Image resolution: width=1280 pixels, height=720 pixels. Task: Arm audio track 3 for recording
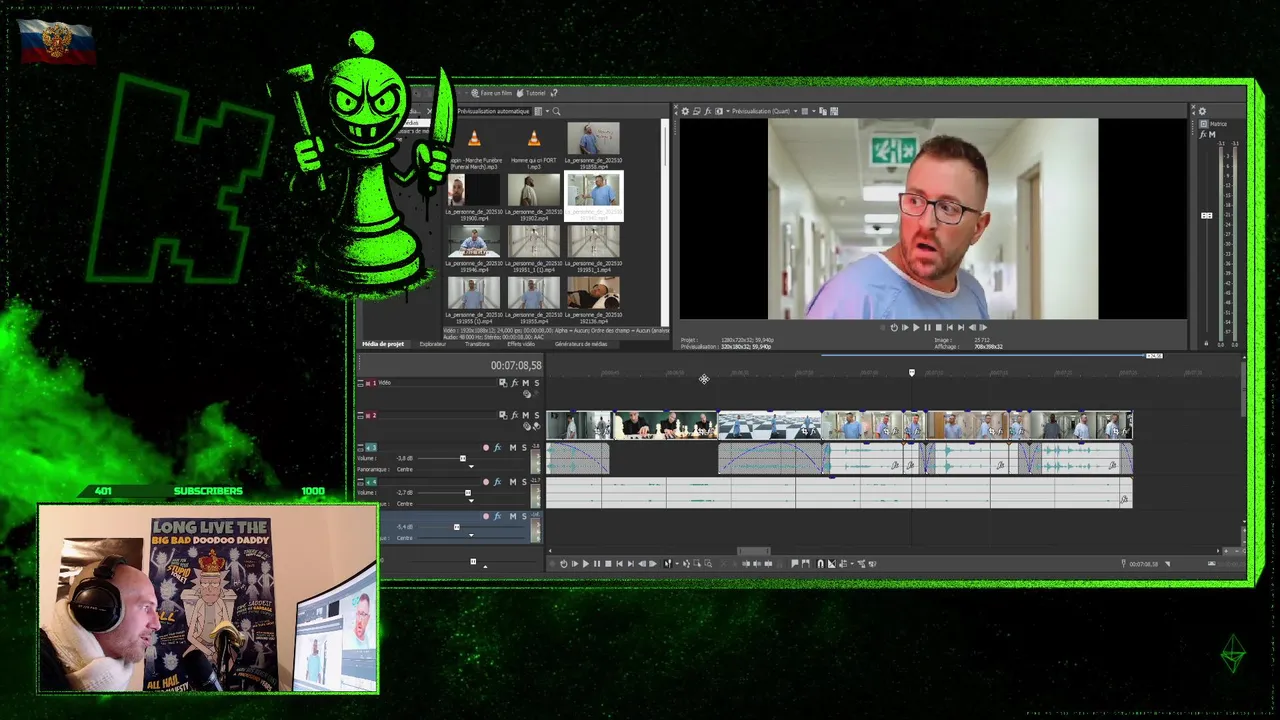click(x=486, y=447)
